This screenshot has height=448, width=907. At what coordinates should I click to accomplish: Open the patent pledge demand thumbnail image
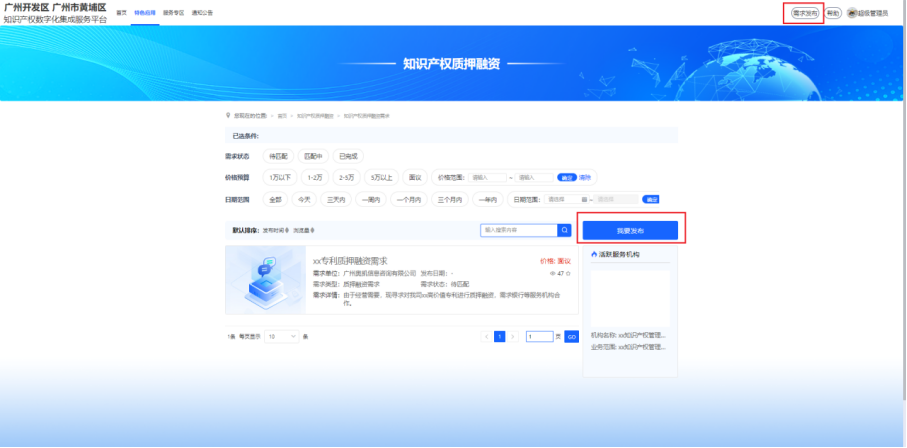pyautogui.click(x=266, y=280)
